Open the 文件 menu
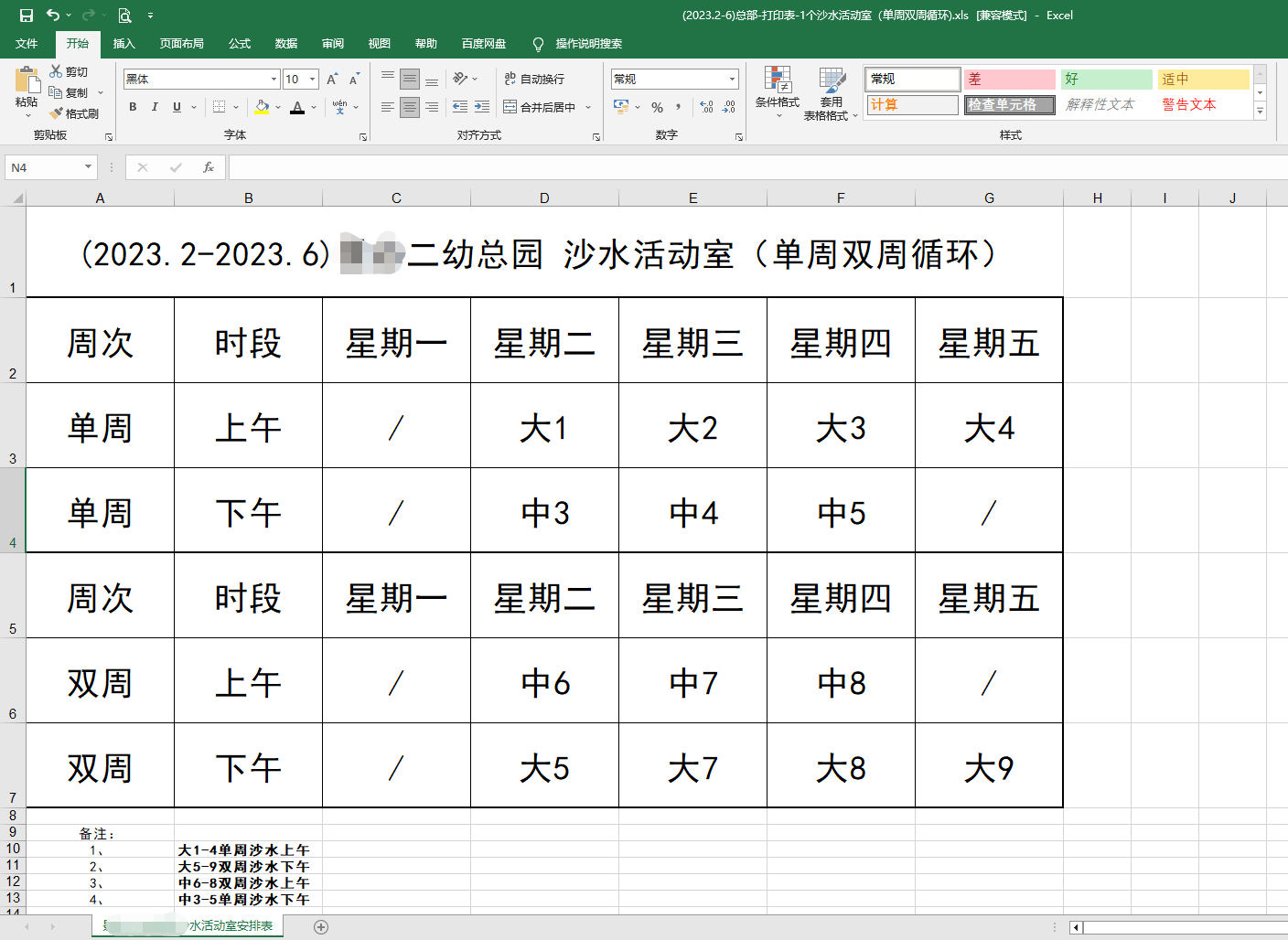The height and width of the screenshot is (940, 1288). (x=27, y=44)
